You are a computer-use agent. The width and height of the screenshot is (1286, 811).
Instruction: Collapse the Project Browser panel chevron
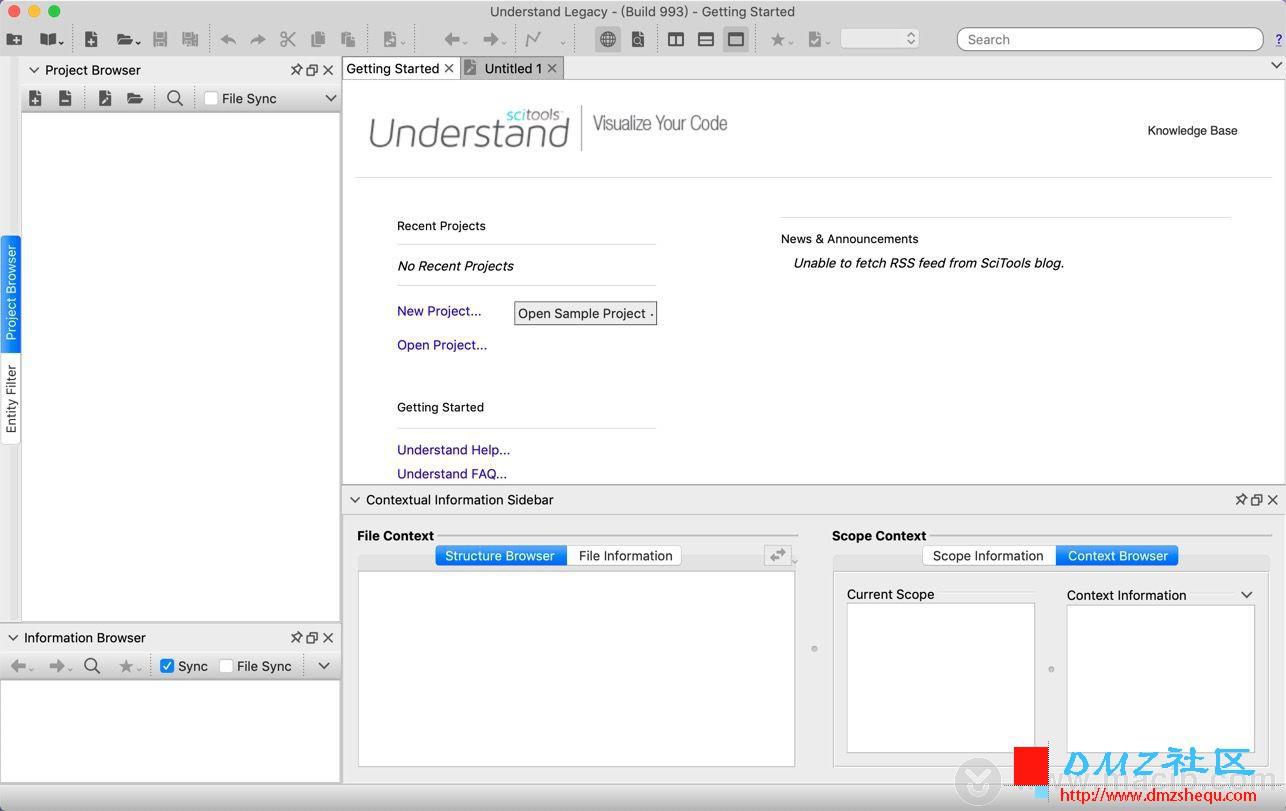[x=34, y=70]
